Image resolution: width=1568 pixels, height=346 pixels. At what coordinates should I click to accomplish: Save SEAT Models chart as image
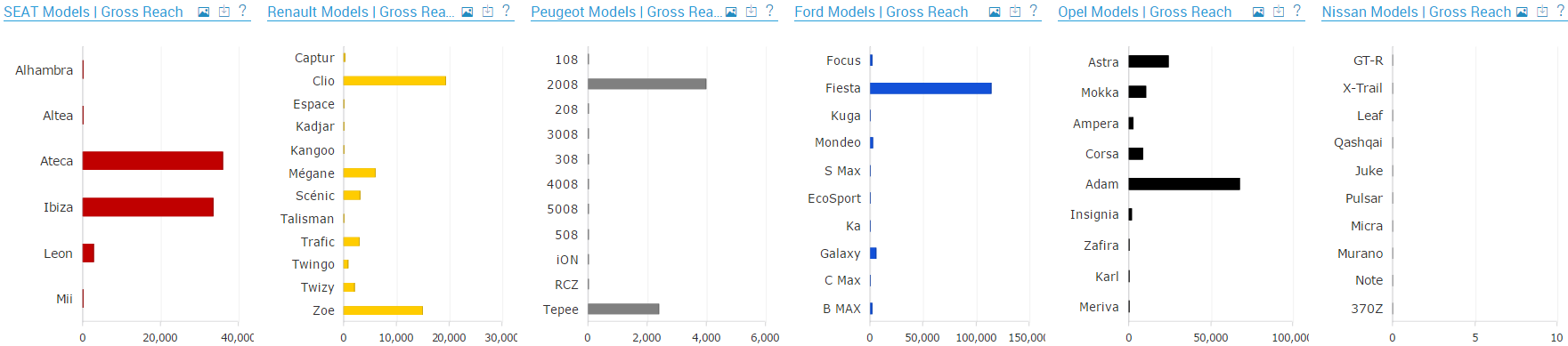point(203,12)
